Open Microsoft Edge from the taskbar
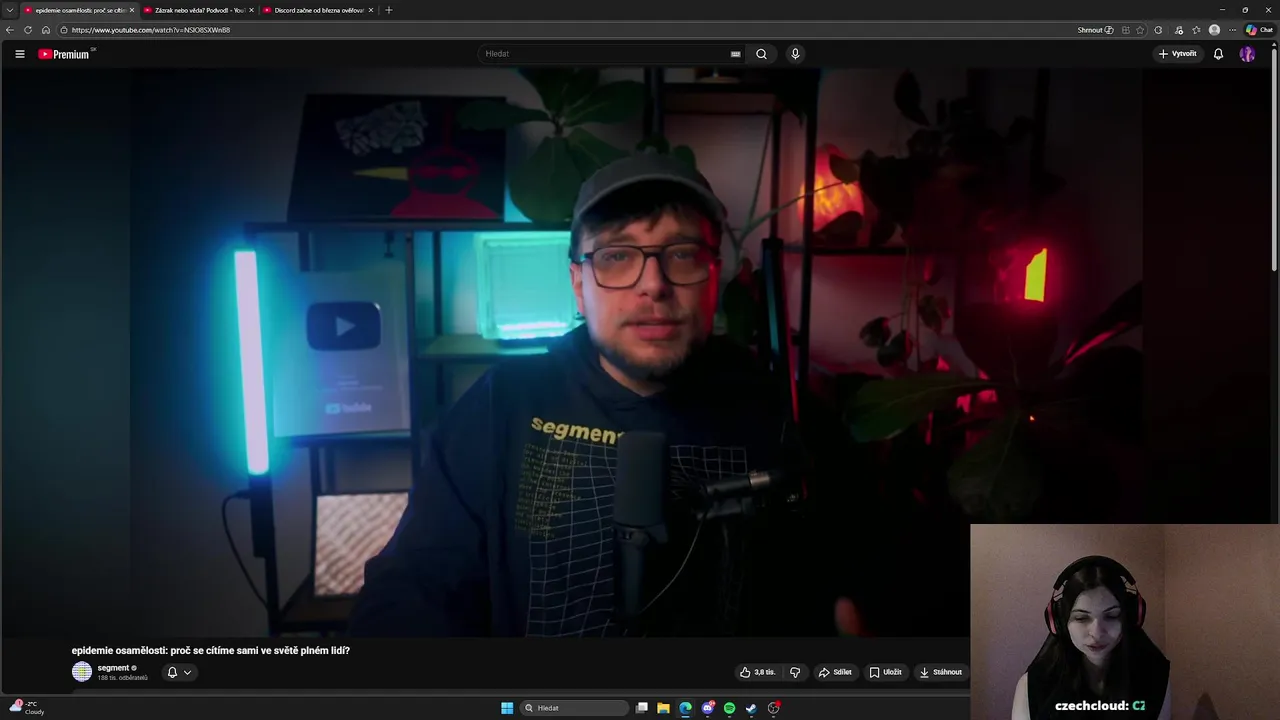 [685, 708]
